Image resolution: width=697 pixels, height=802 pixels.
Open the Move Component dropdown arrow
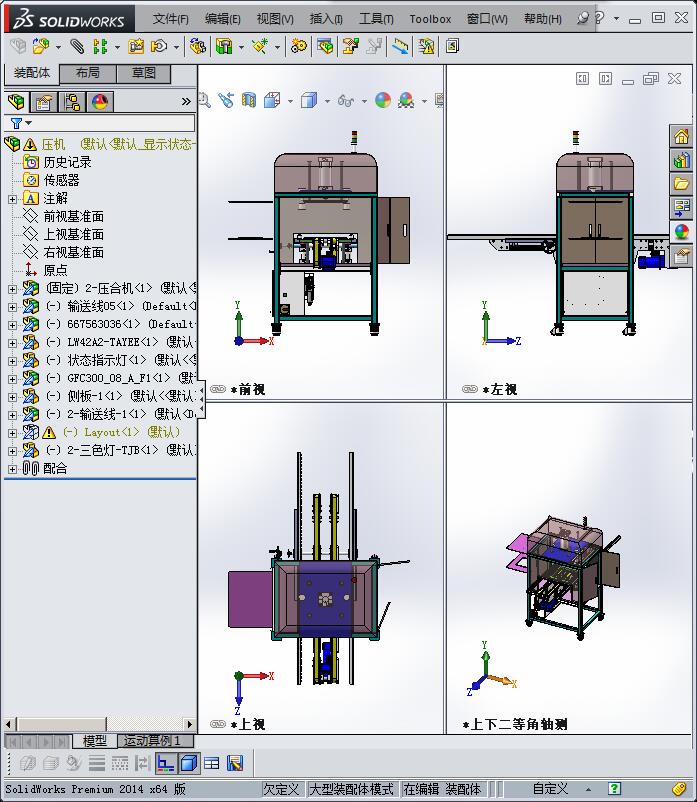pyautogui.click(x=176, y=48)
